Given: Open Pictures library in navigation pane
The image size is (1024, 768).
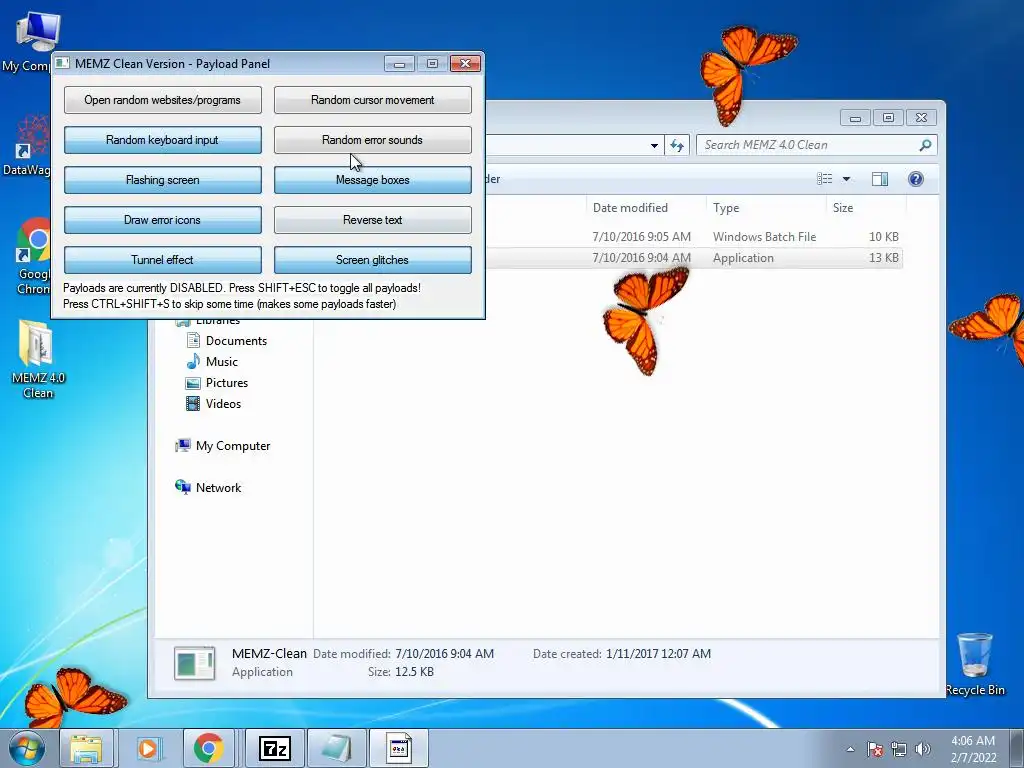Looking at the screenshot, I should 217,382.
